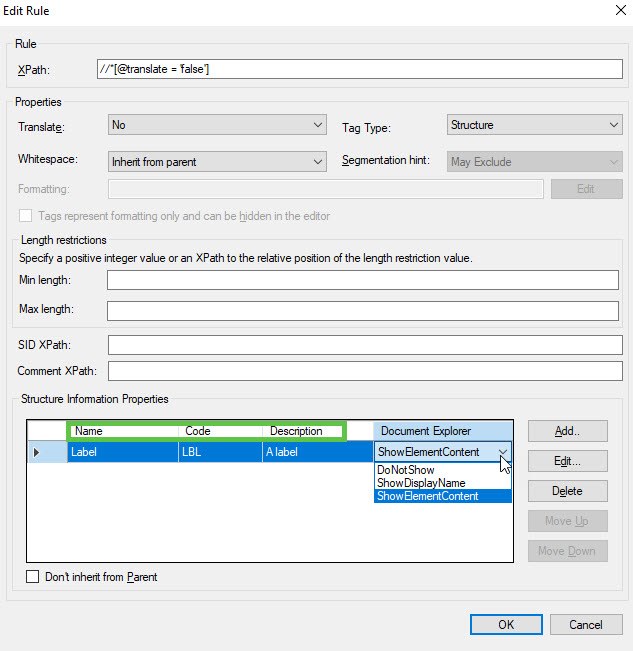Toggle 'Tags represent formatting only' checkbox
This screenshot has height=651, width=633.
click(25, 216)
